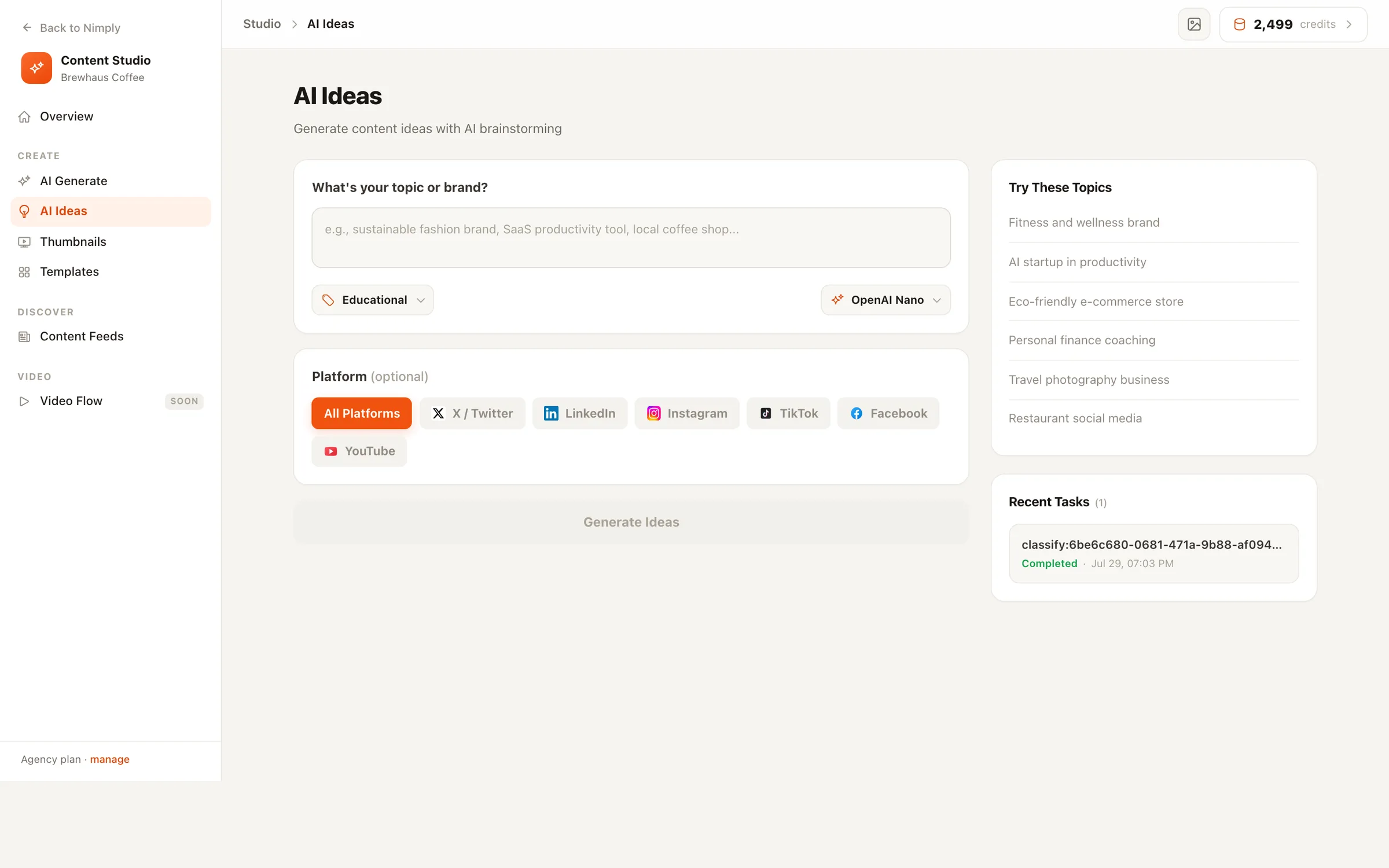Click the 2,499 credits count
Viewport: 1389px width, 868px height.
coord(1273,24)
